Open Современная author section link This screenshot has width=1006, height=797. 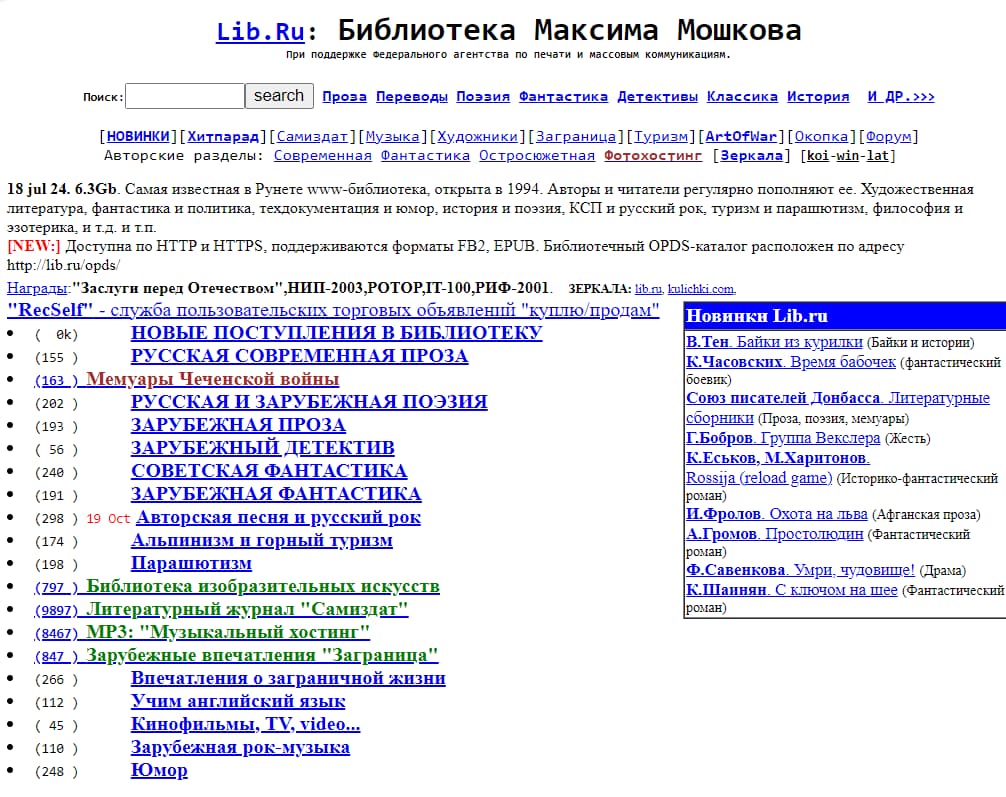pos(323,156)
